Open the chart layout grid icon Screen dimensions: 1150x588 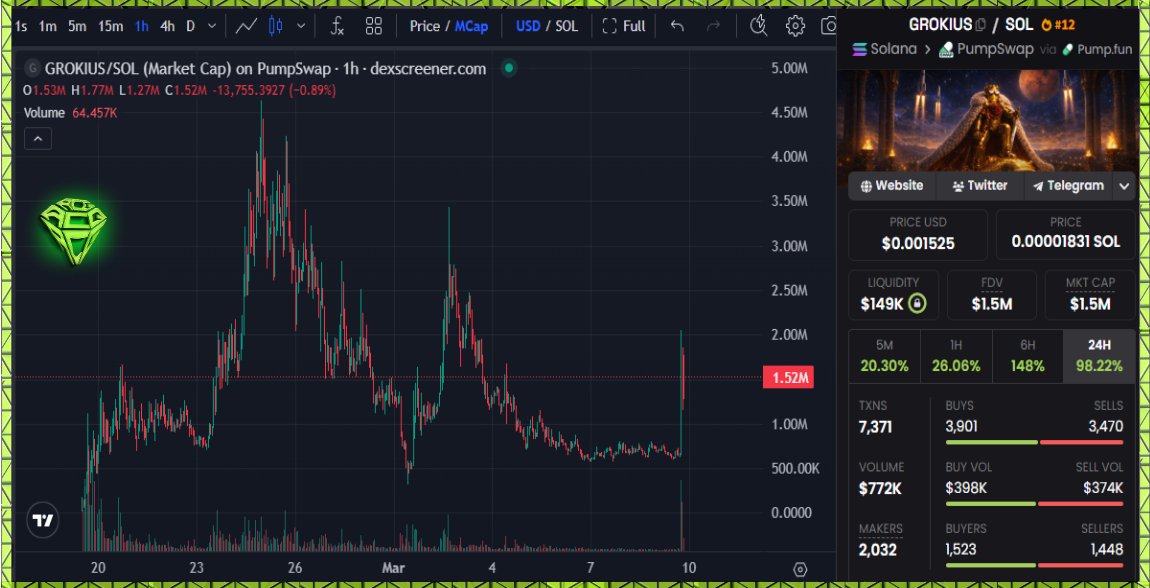tap(374, 26)
